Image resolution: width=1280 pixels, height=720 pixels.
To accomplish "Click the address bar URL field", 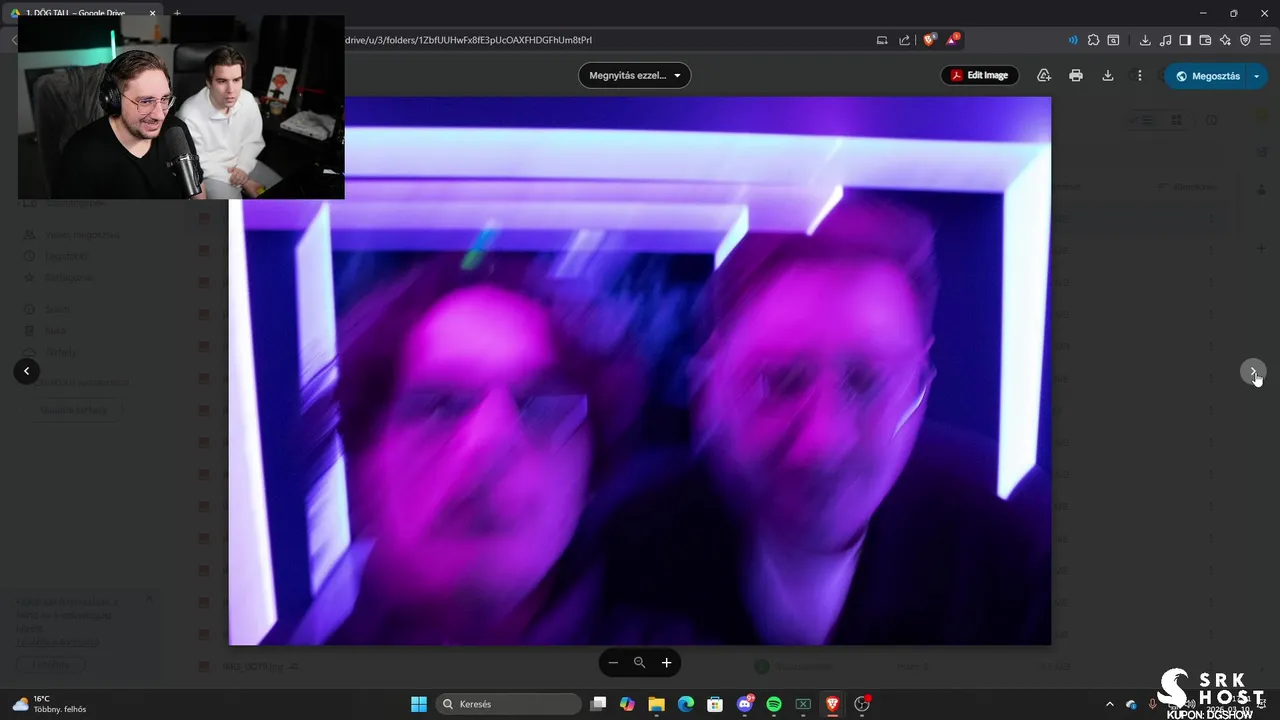I will 600,40.
